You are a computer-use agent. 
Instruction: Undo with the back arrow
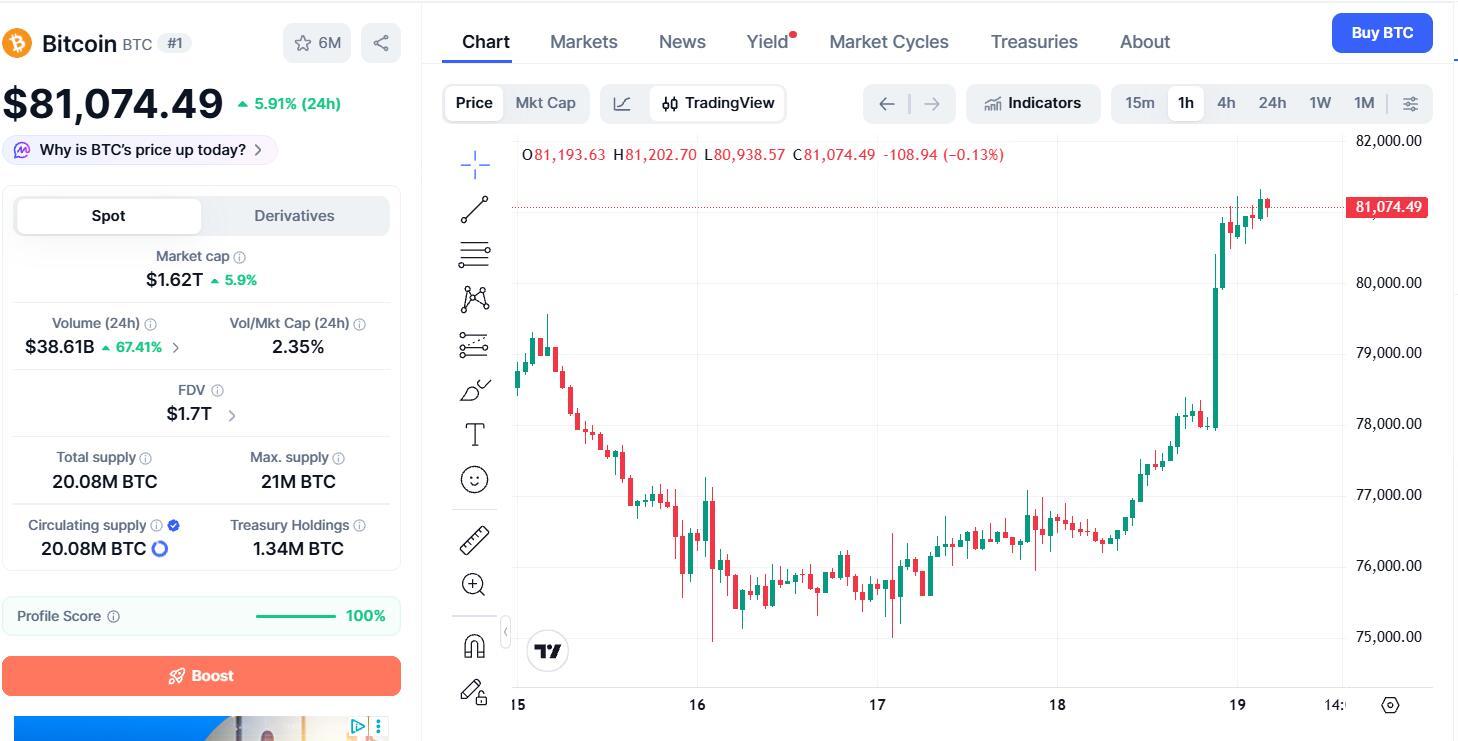tap(886, 103)
